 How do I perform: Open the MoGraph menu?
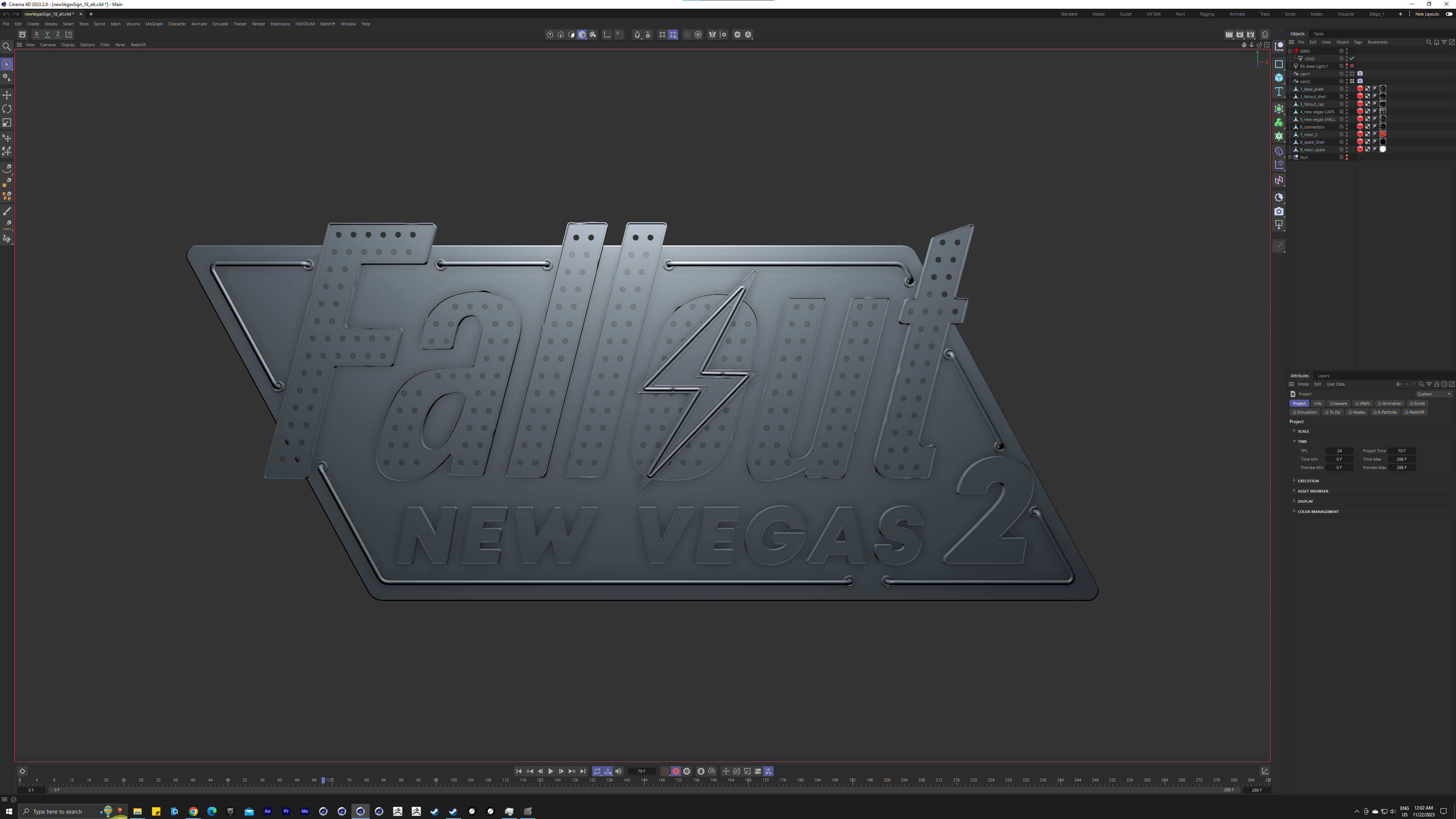click(154, 24)
